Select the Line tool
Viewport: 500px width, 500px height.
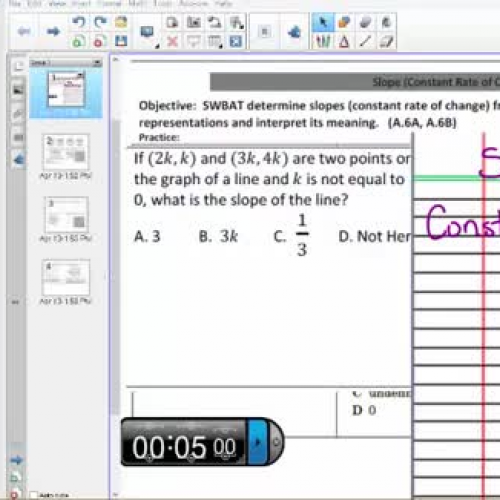tap(366, 42)
